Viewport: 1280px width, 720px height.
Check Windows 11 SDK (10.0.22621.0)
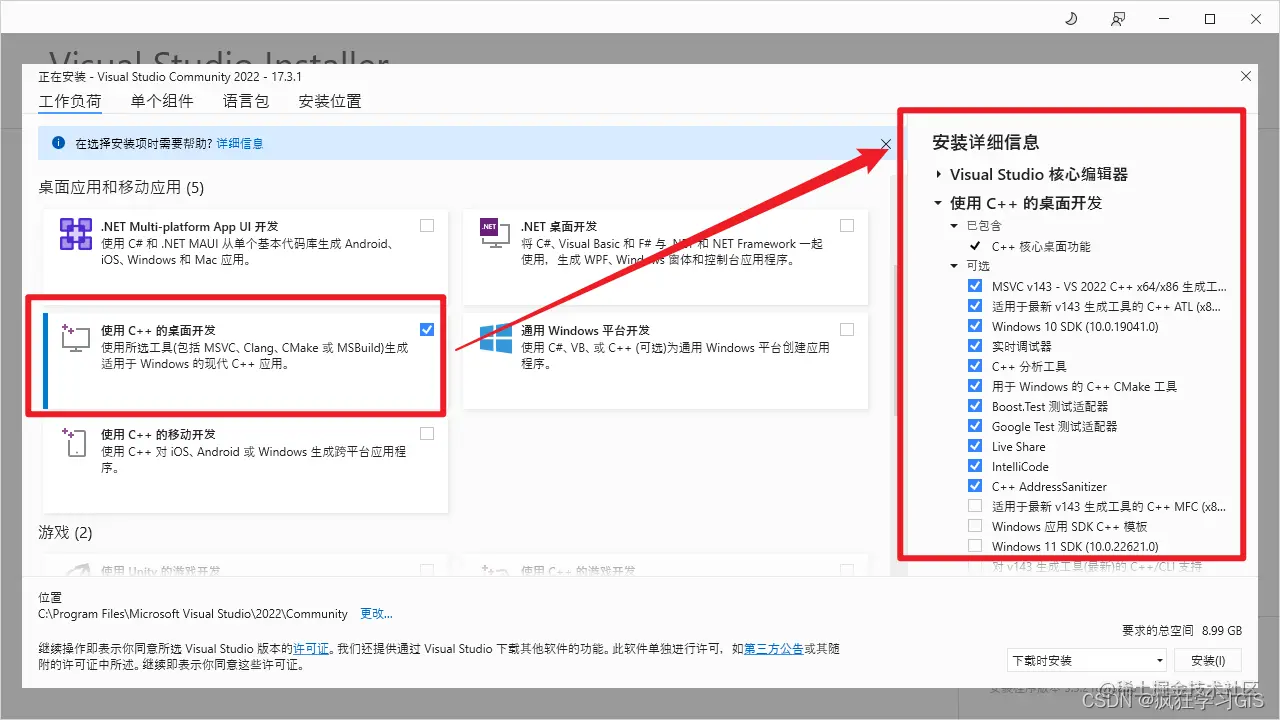tap(975, 546)
